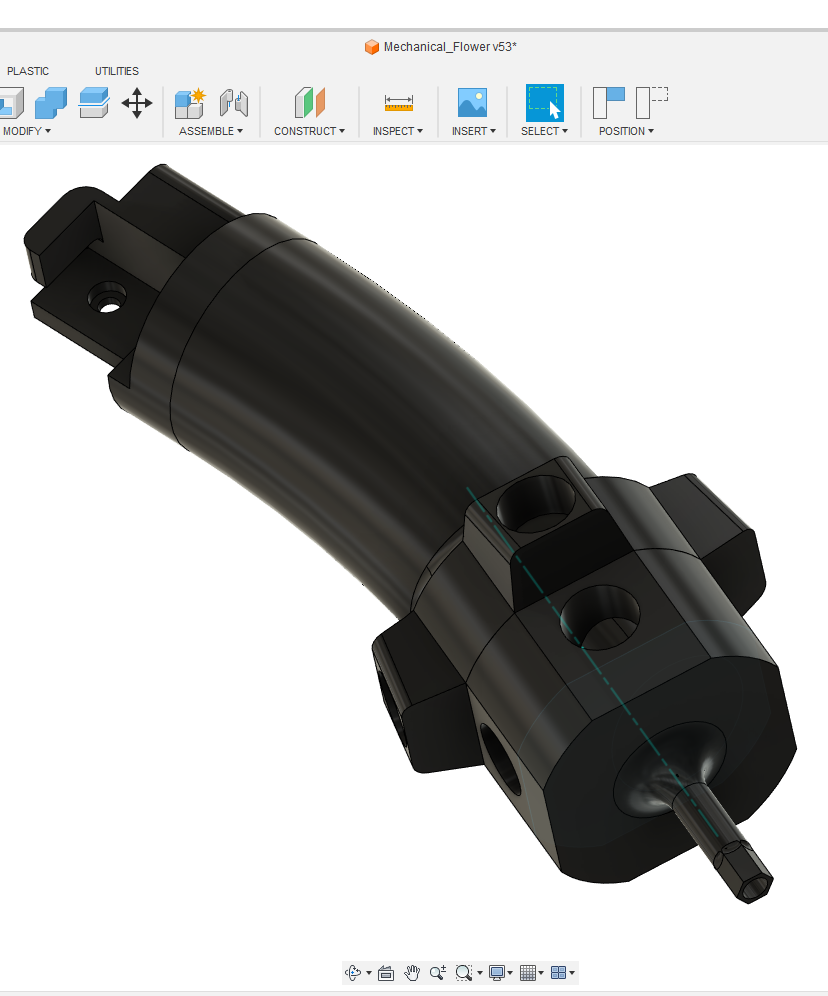
Task: Click the Insert image icon
Action: coord(472,102)
